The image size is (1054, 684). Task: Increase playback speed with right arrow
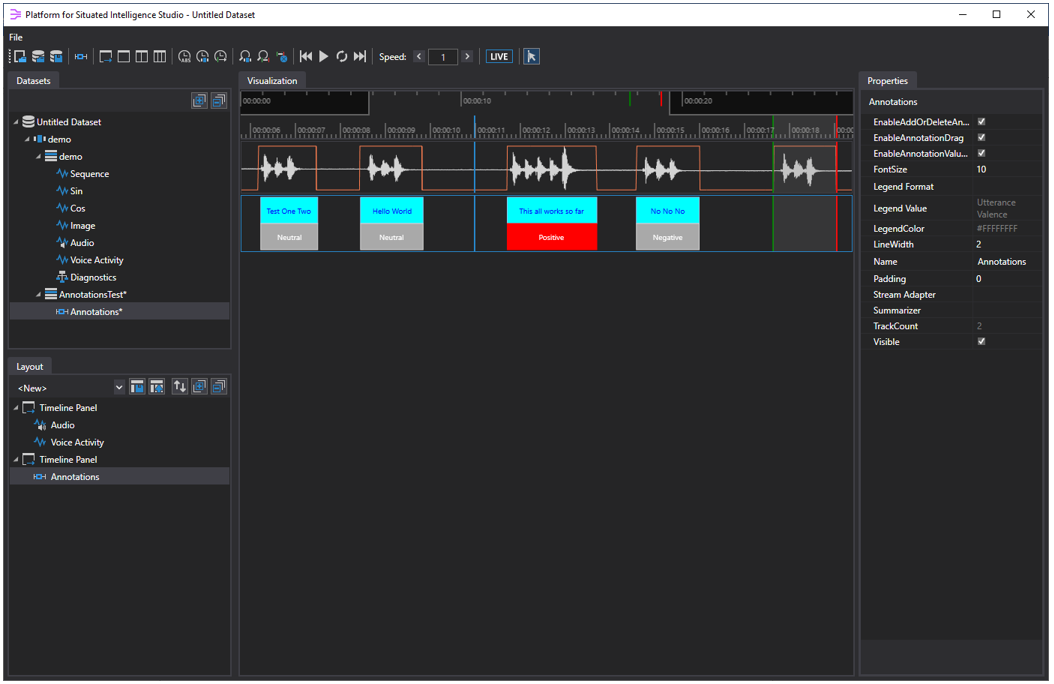coord(467,57)
